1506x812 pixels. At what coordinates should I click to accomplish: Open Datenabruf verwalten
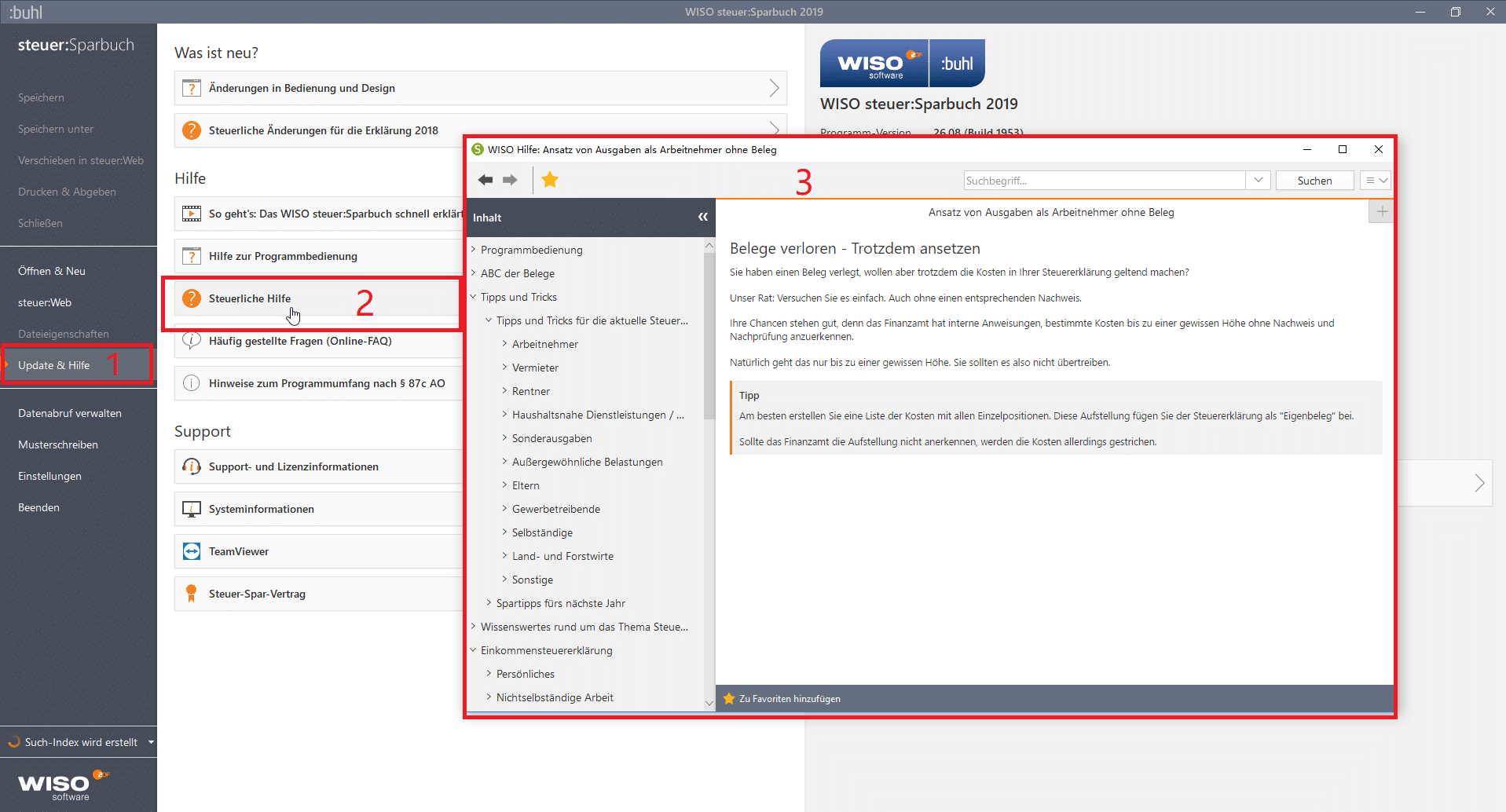70,413
